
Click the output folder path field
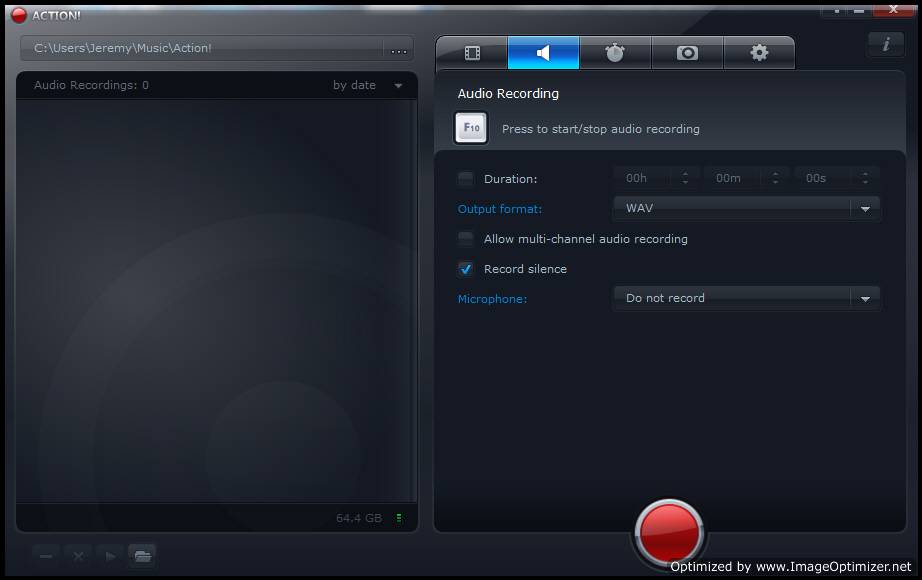[x=202, y=49]
